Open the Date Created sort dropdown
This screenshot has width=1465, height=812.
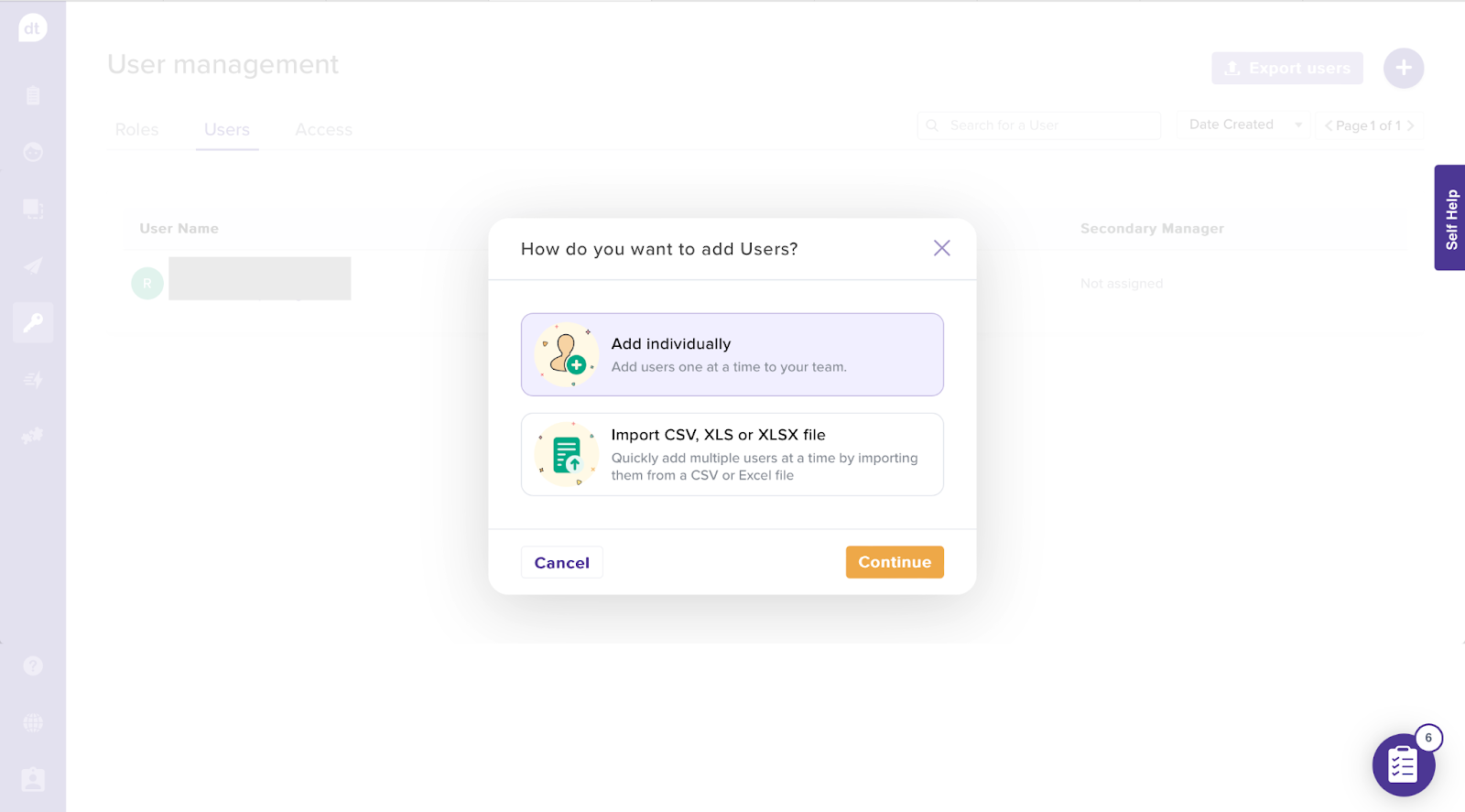(x=1243, y=125)
